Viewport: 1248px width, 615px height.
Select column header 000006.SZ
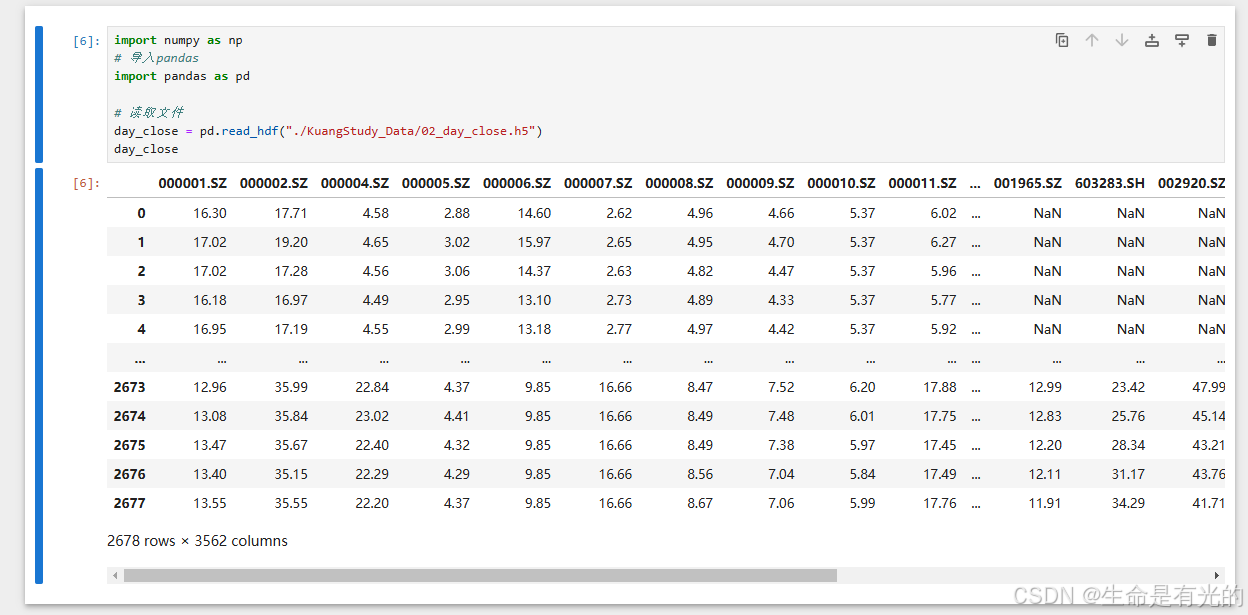(x=516, y=183)
